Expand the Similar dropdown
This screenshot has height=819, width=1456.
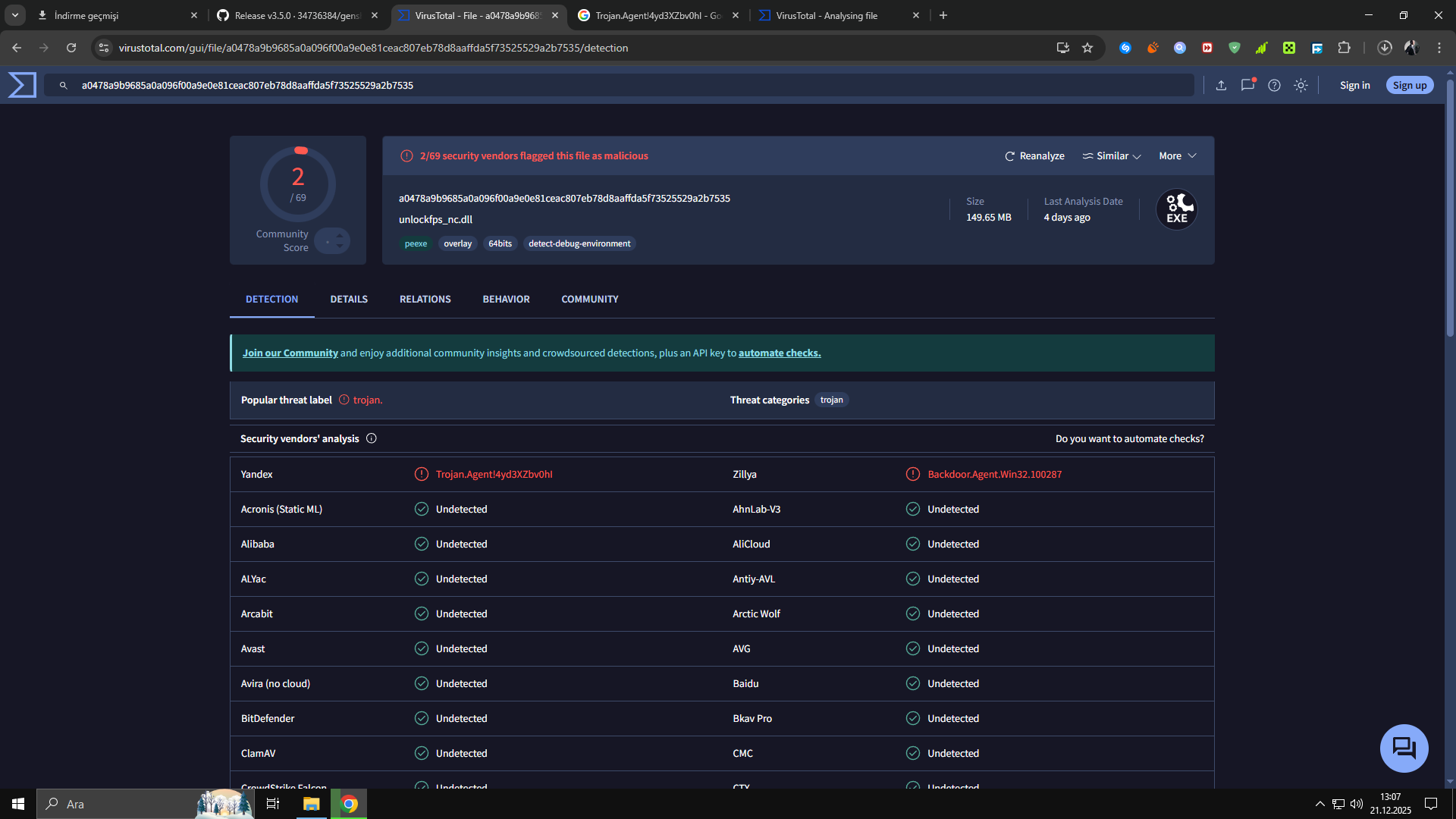1112,156
